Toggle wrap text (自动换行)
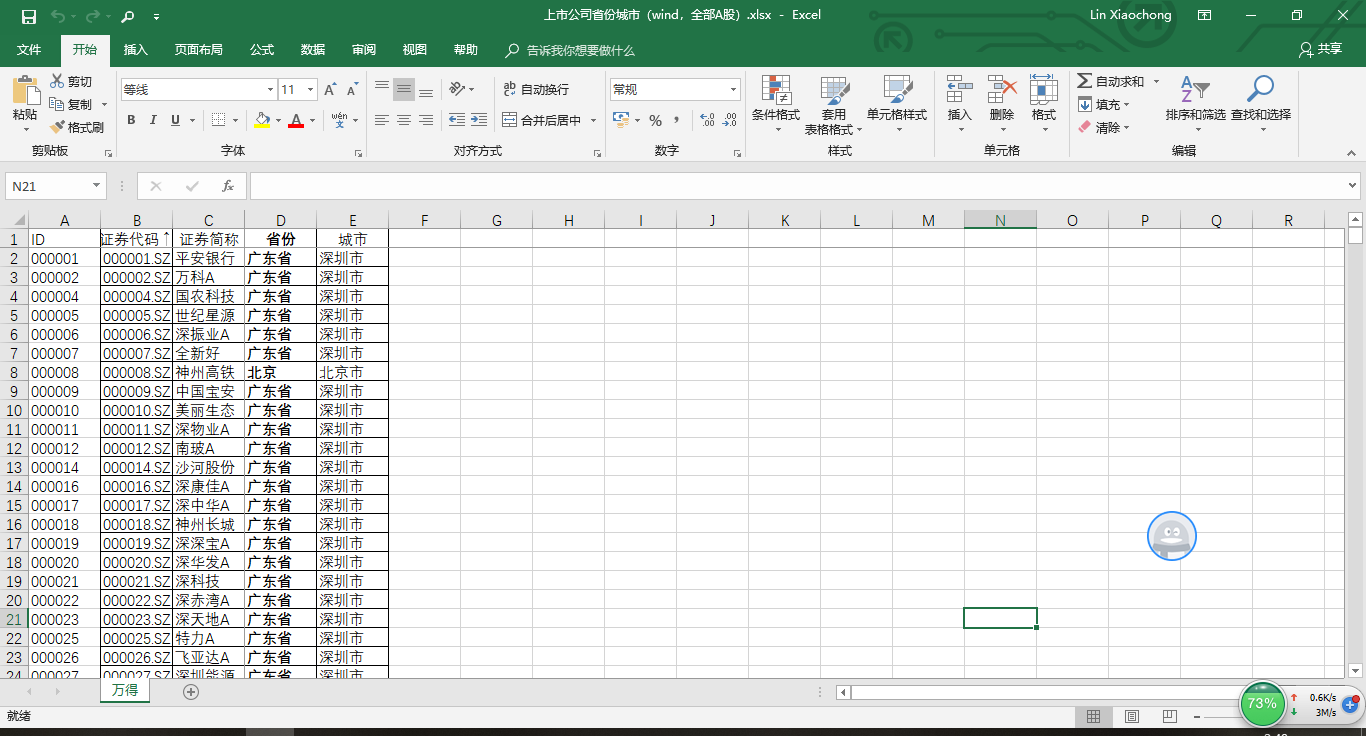The width and height of the screenshot is (1366, 736). point(537,89)
